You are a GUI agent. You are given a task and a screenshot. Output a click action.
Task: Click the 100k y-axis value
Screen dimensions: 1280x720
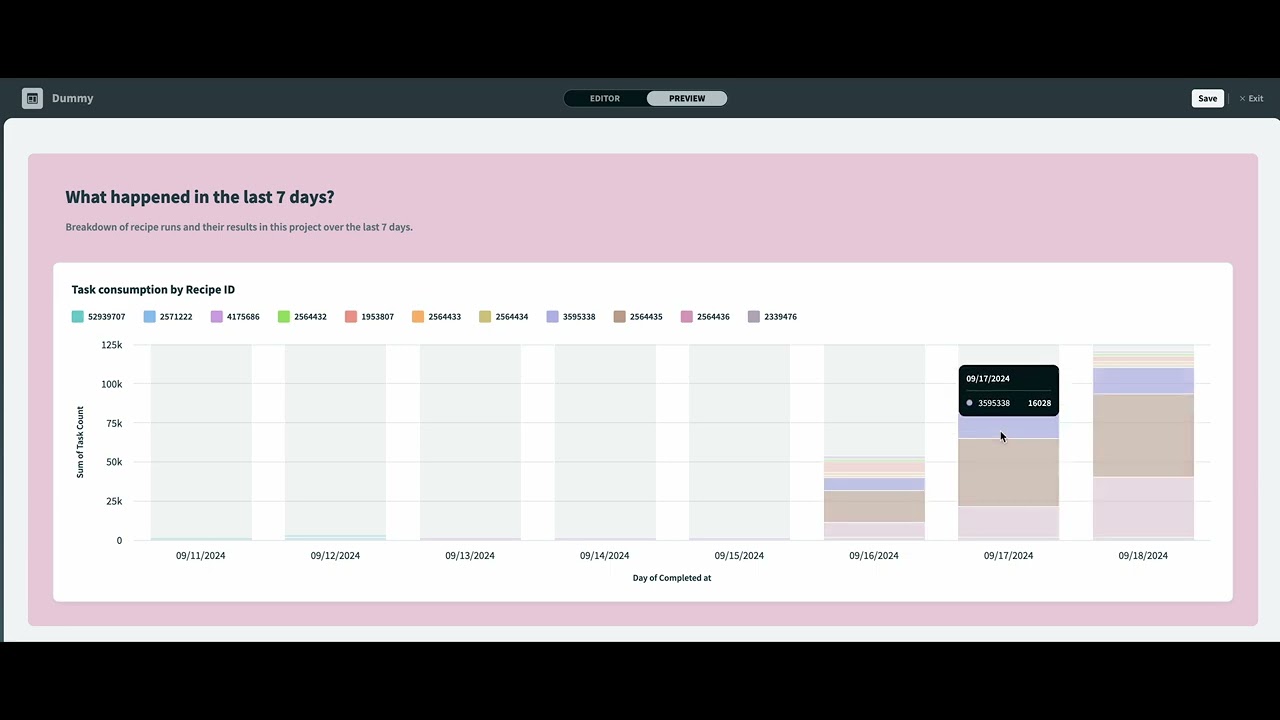pyautogui.click(x=112, y=384)
